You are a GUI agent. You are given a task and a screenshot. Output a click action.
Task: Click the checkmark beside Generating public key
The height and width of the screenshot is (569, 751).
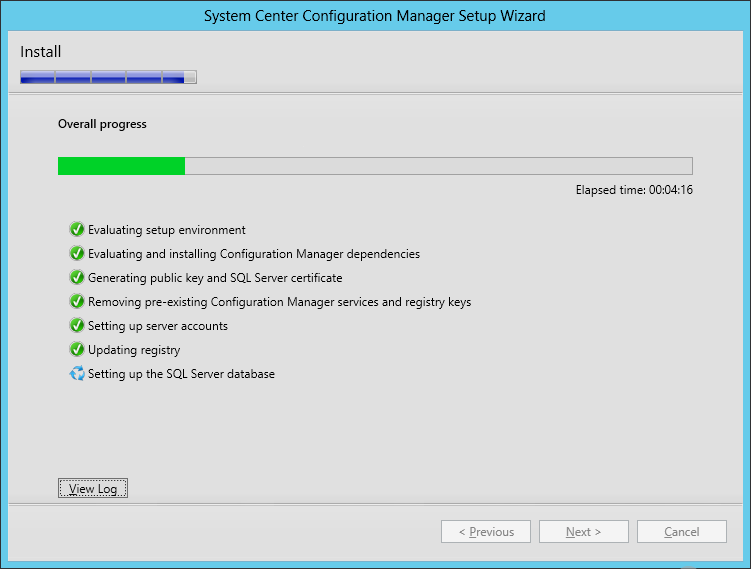click(77, 277)
